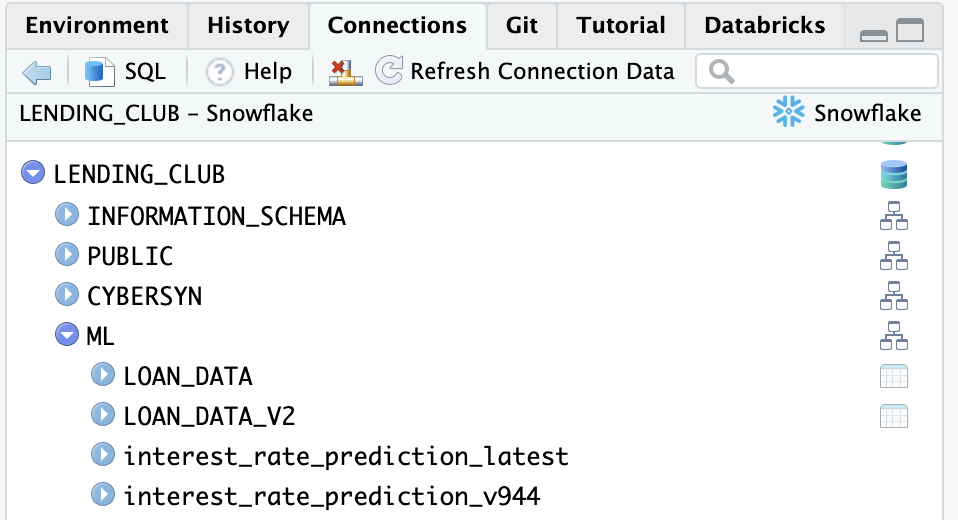Click Refresh Connection Data icon
Viewport: 958px width, 520px height.
pos(388,72)
